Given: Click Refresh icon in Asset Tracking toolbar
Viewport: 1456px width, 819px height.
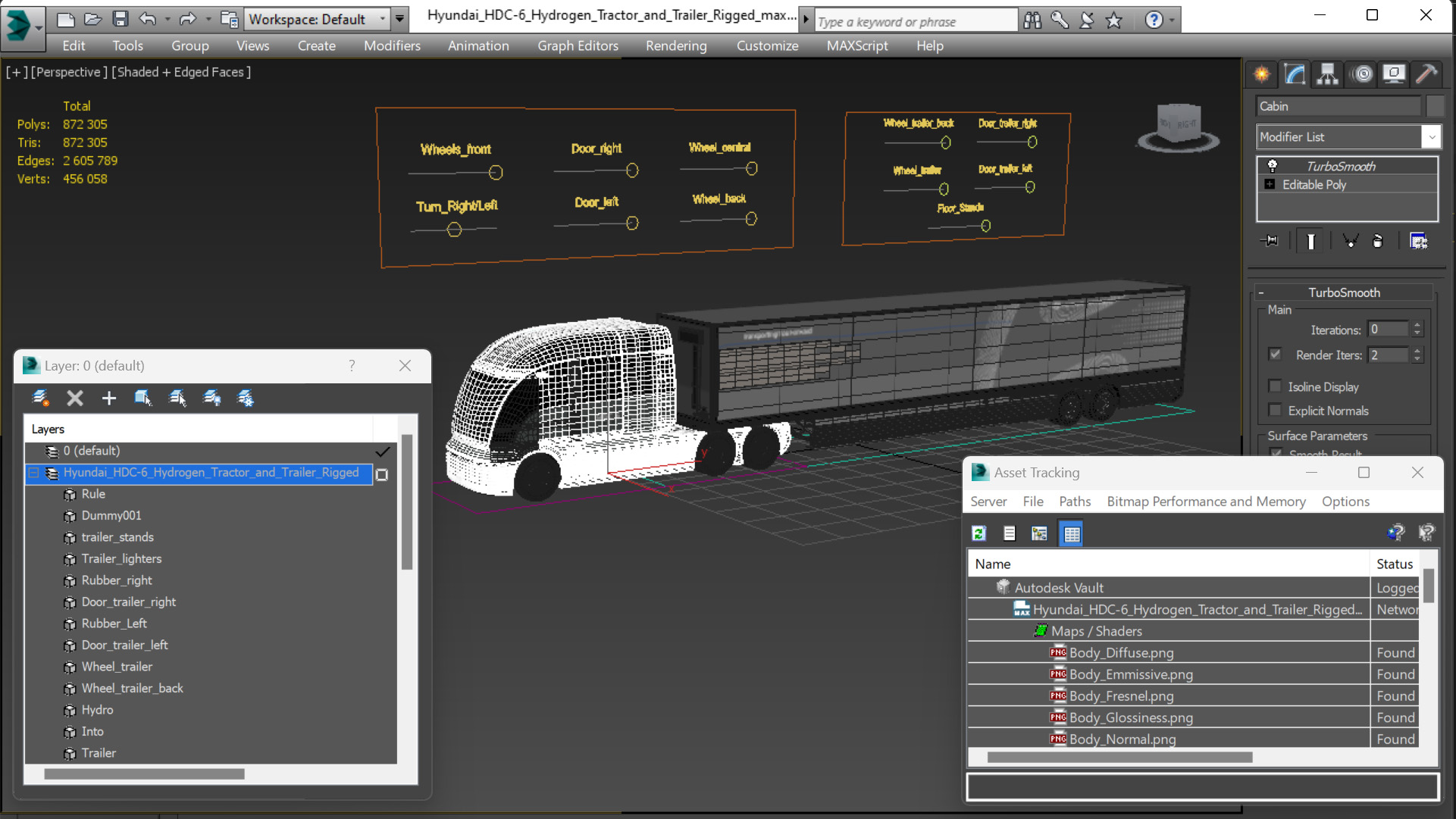Looking at the screenshot, I should pos(978,533).
